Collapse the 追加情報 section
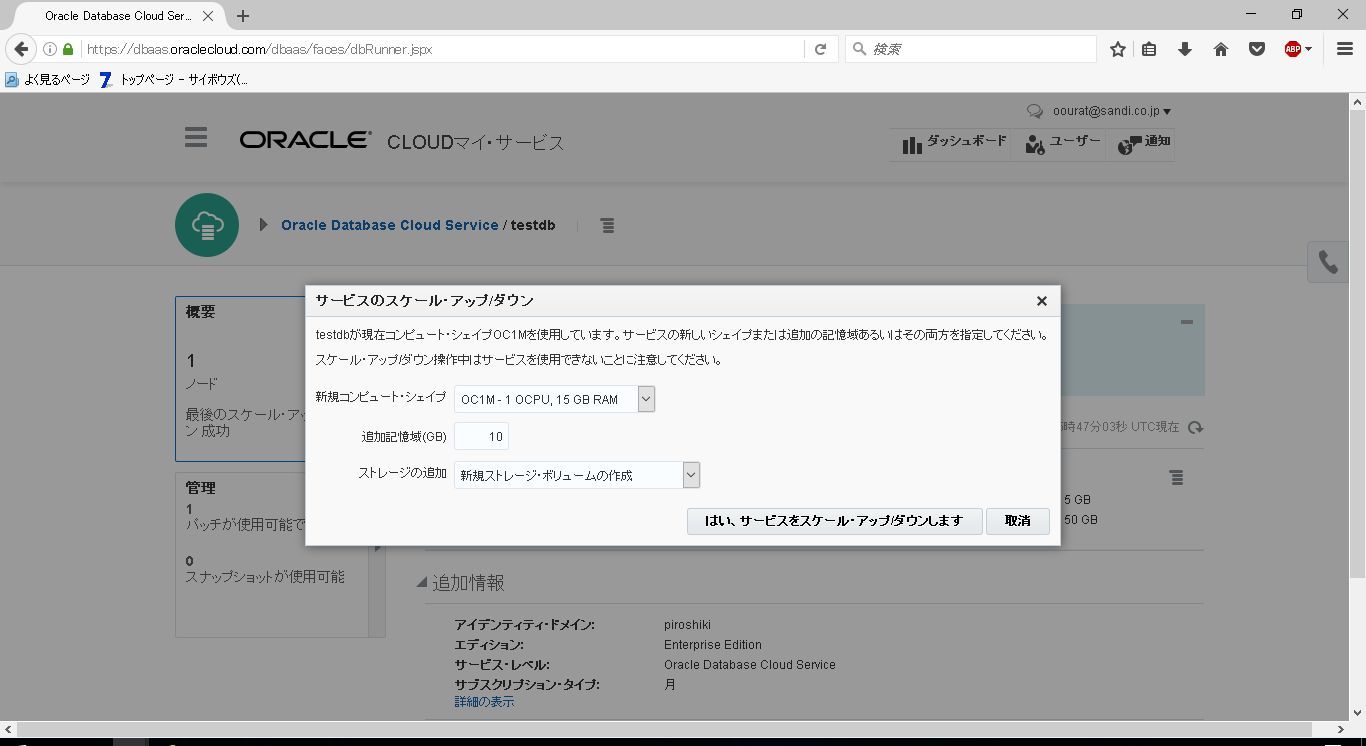1366x746 pixels. tap(422, 583)
